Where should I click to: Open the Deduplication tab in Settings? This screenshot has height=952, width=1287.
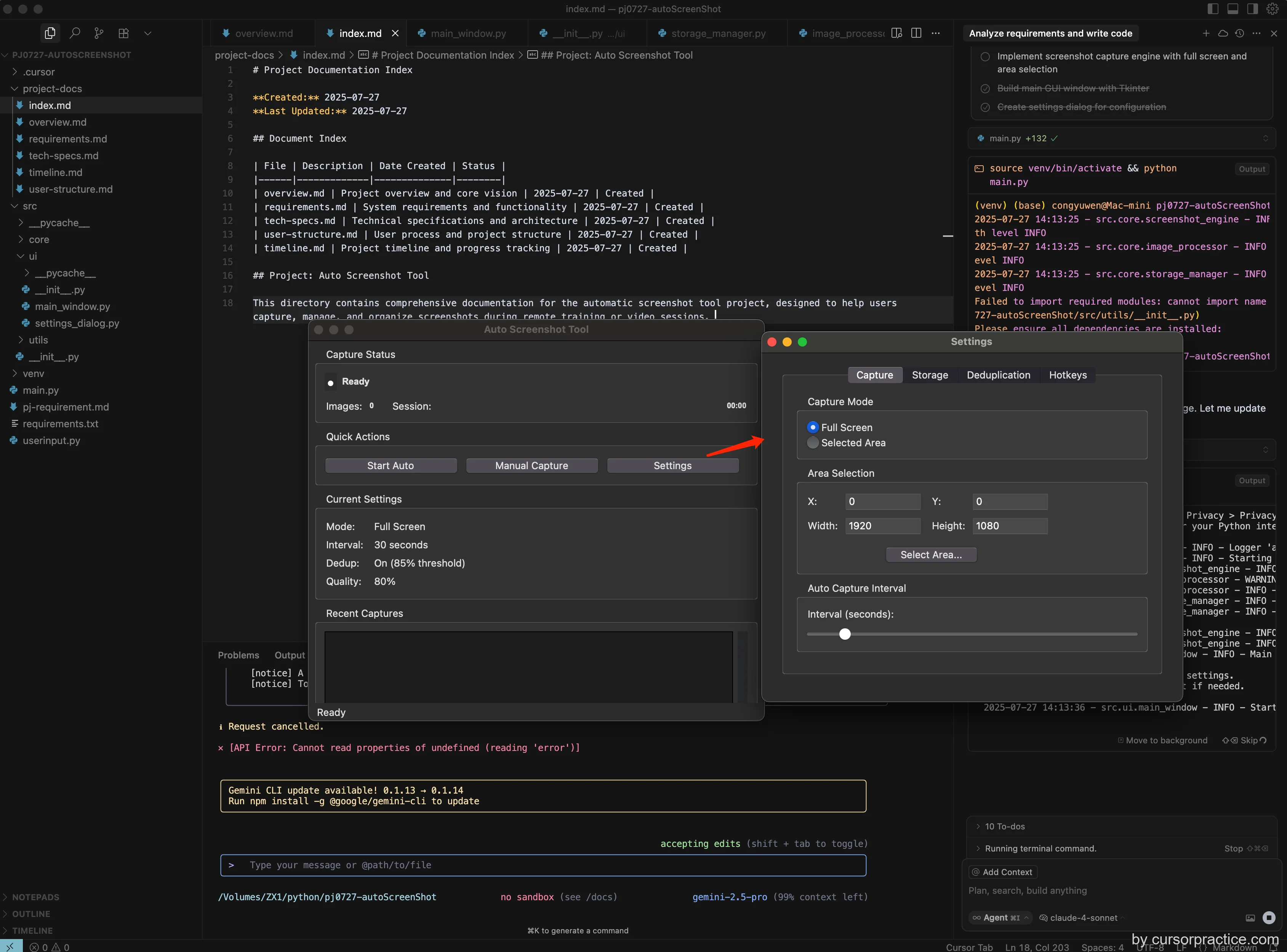(998, 375)
